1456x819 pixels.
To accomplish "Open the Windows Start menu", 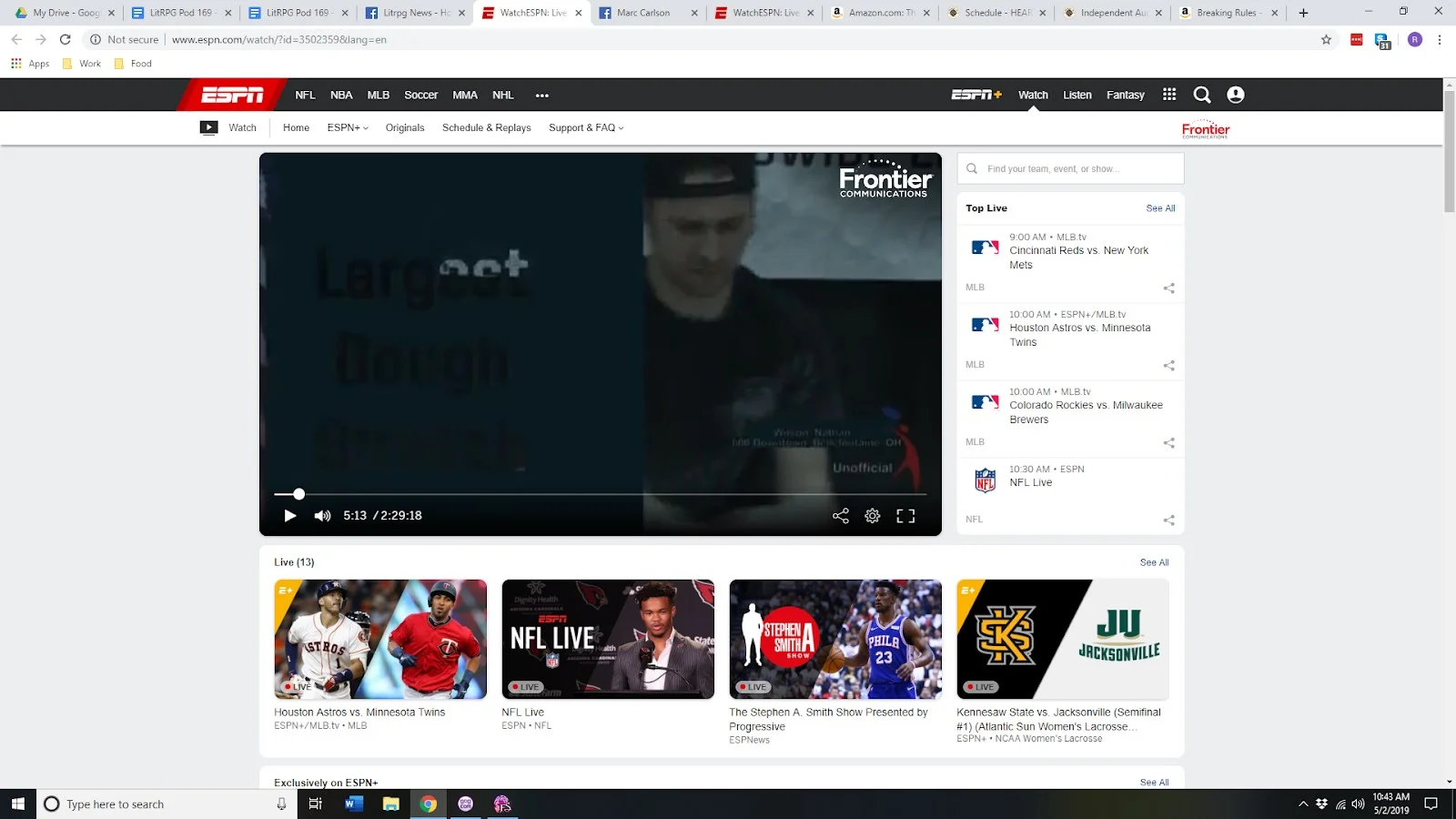I will (18, 804).
